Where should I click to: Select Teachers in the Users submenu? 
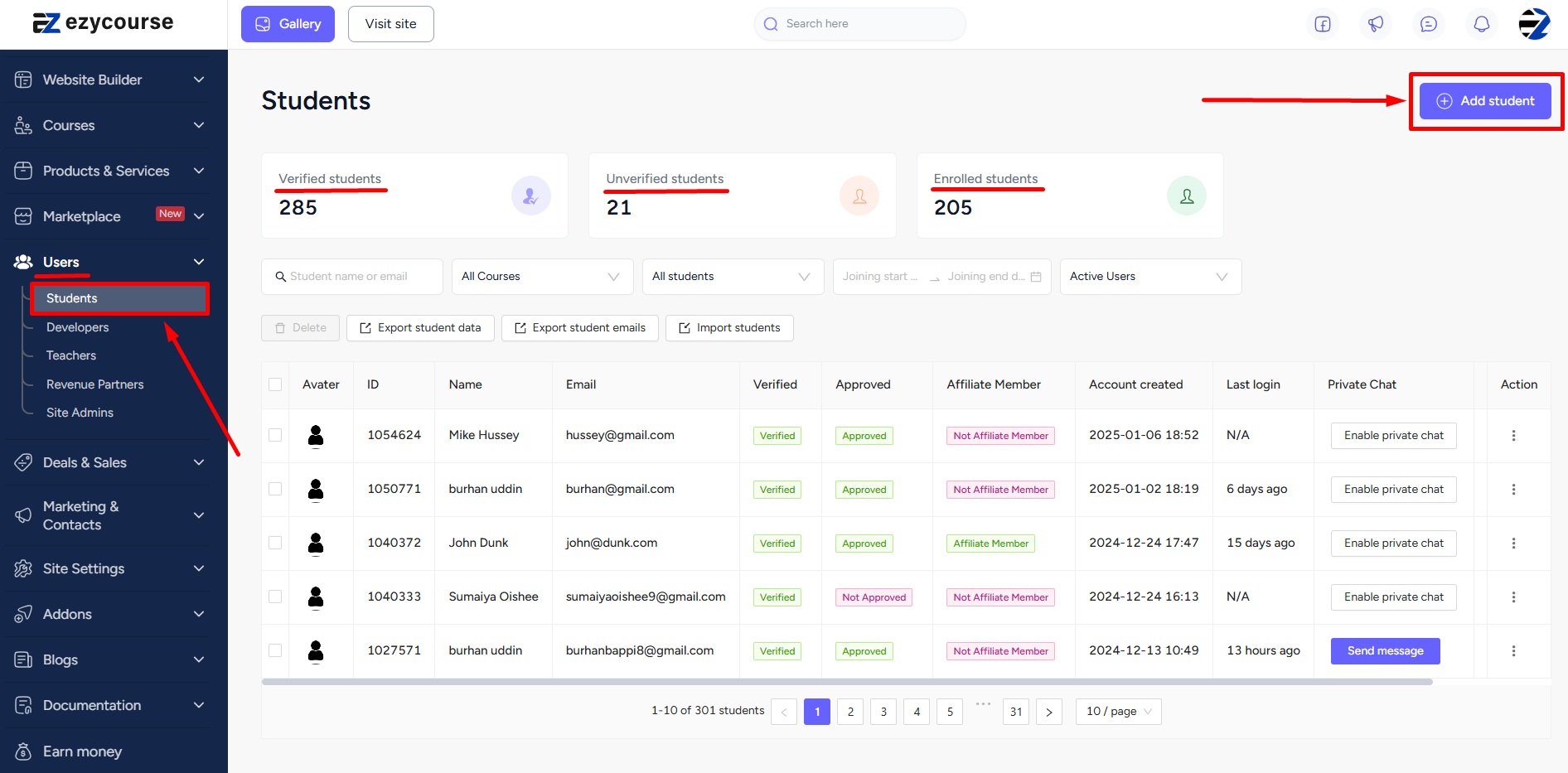click(71, 355)
